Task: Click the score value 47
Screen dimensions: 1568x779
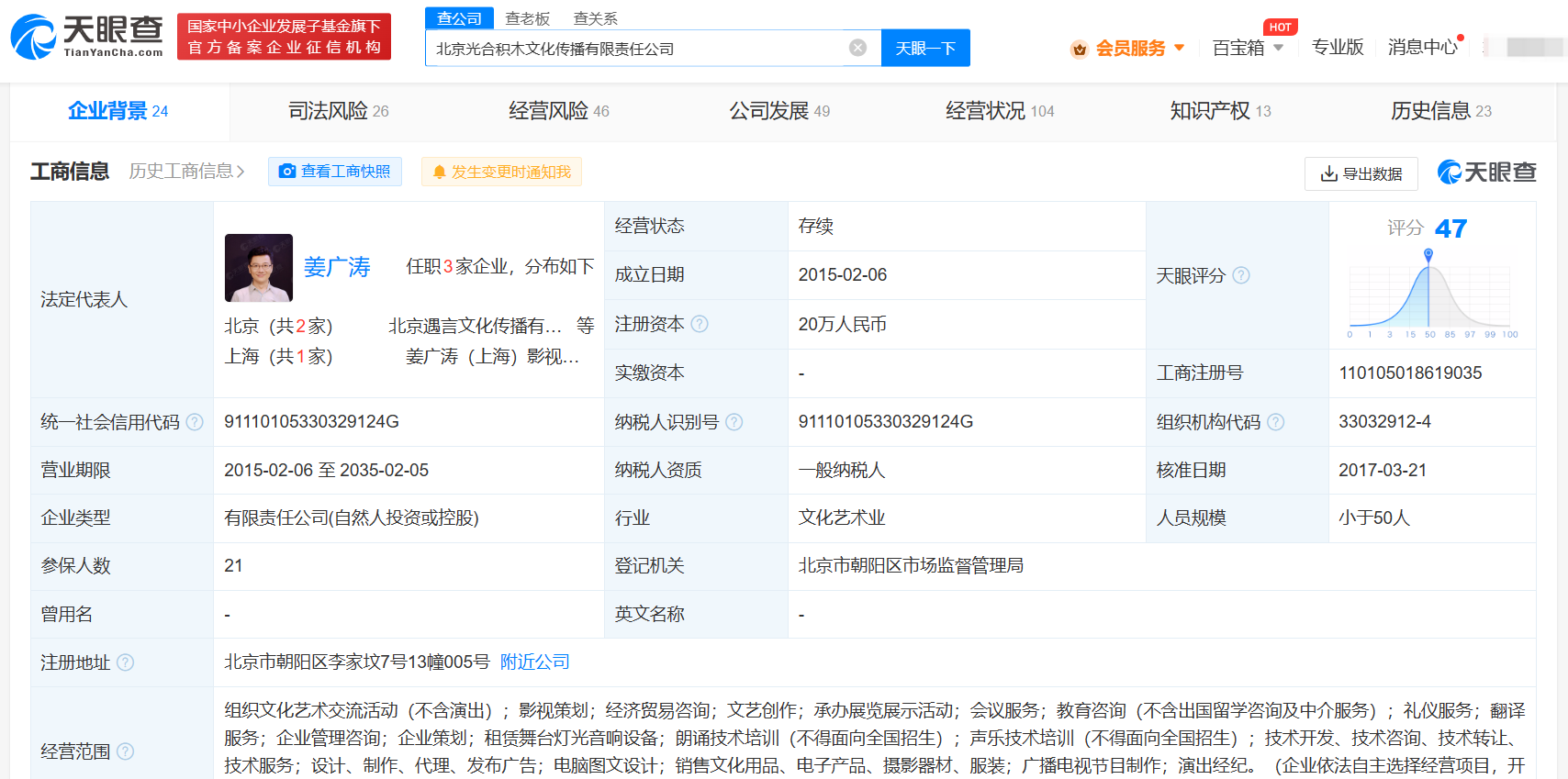Action: [x=1450, y=228]
